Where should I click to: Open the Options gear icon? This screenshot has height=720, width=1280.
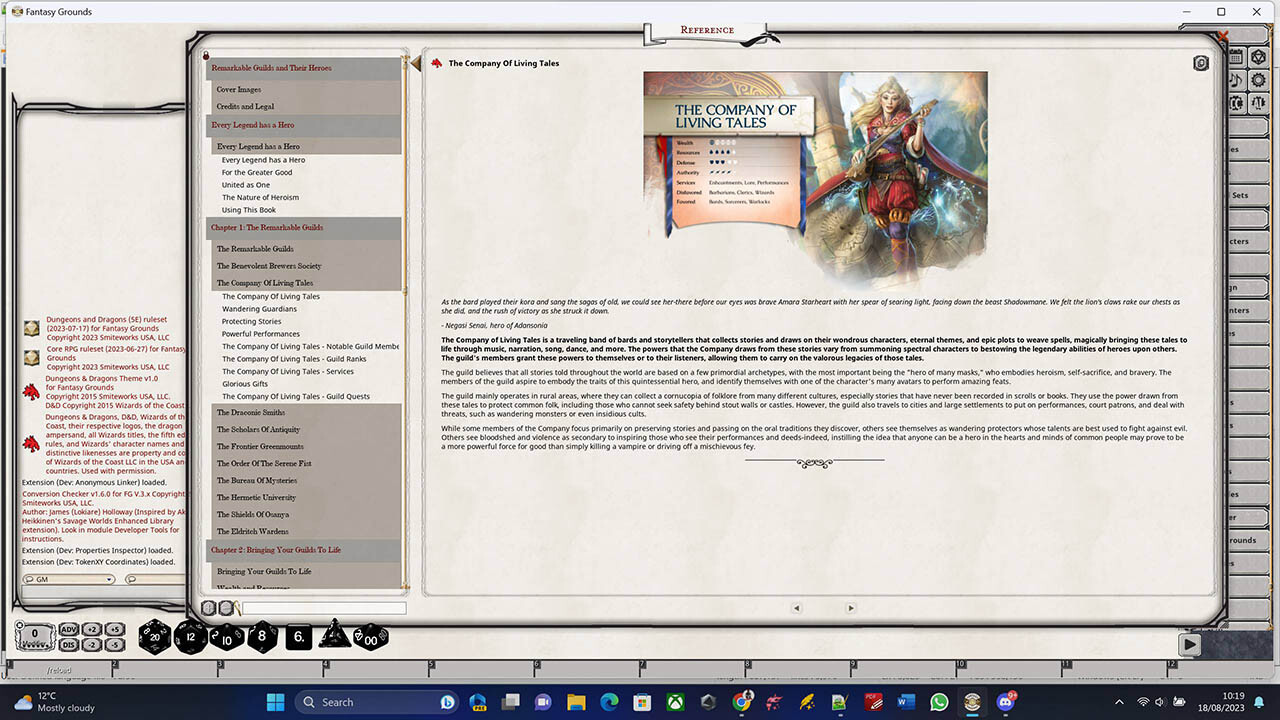(1258, 79)
